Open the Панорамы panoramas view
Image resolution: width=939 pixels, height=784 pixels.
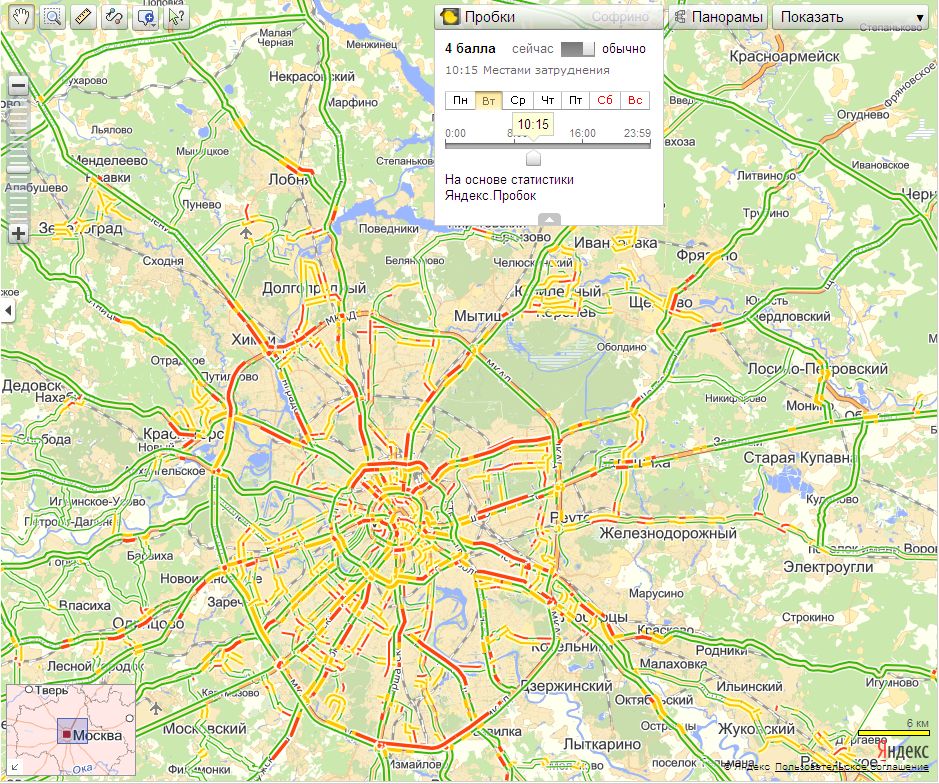coord(718,17)
